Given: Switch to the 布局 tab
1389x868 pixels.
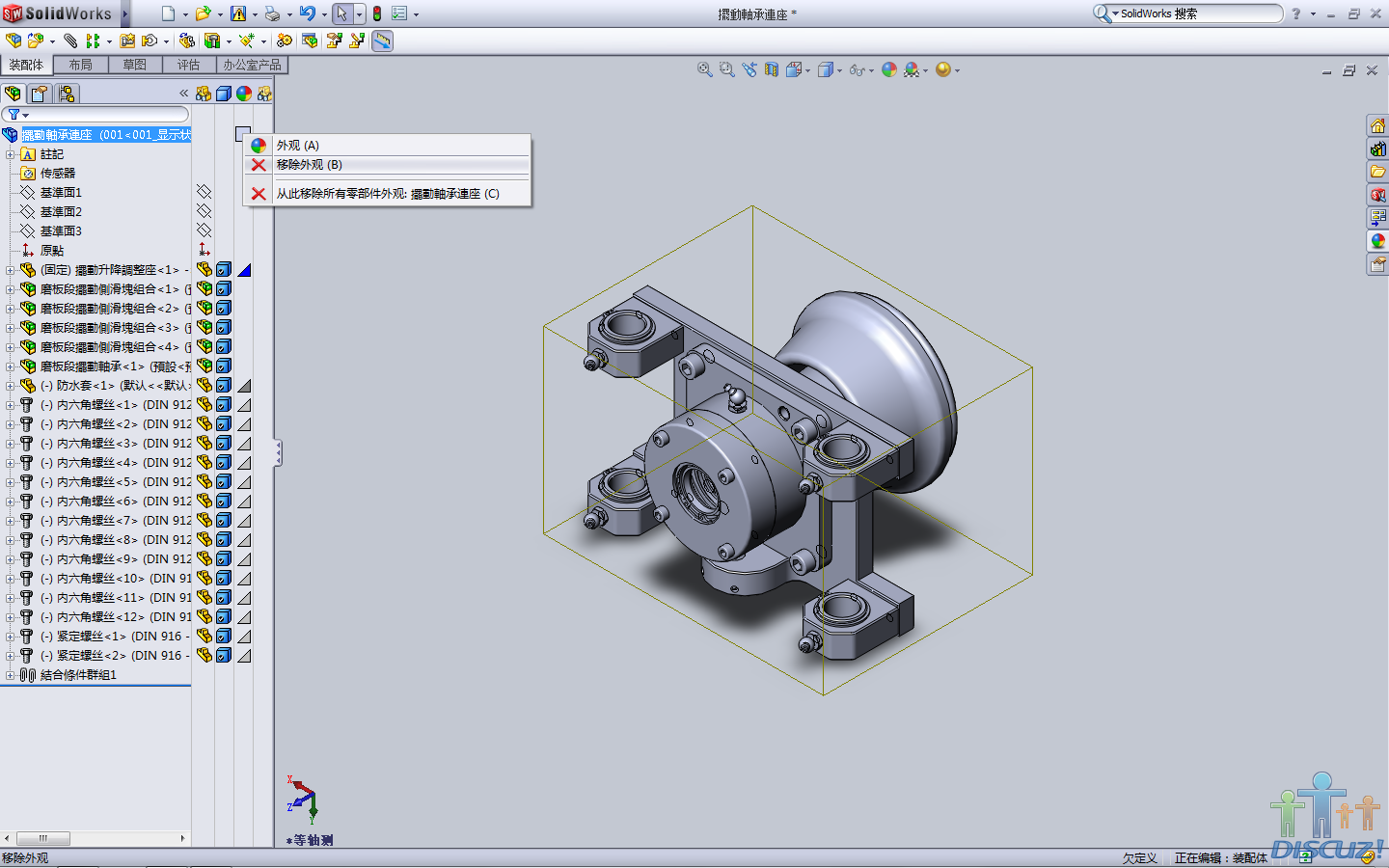Looking at the screenshot, I should [80, 65].
